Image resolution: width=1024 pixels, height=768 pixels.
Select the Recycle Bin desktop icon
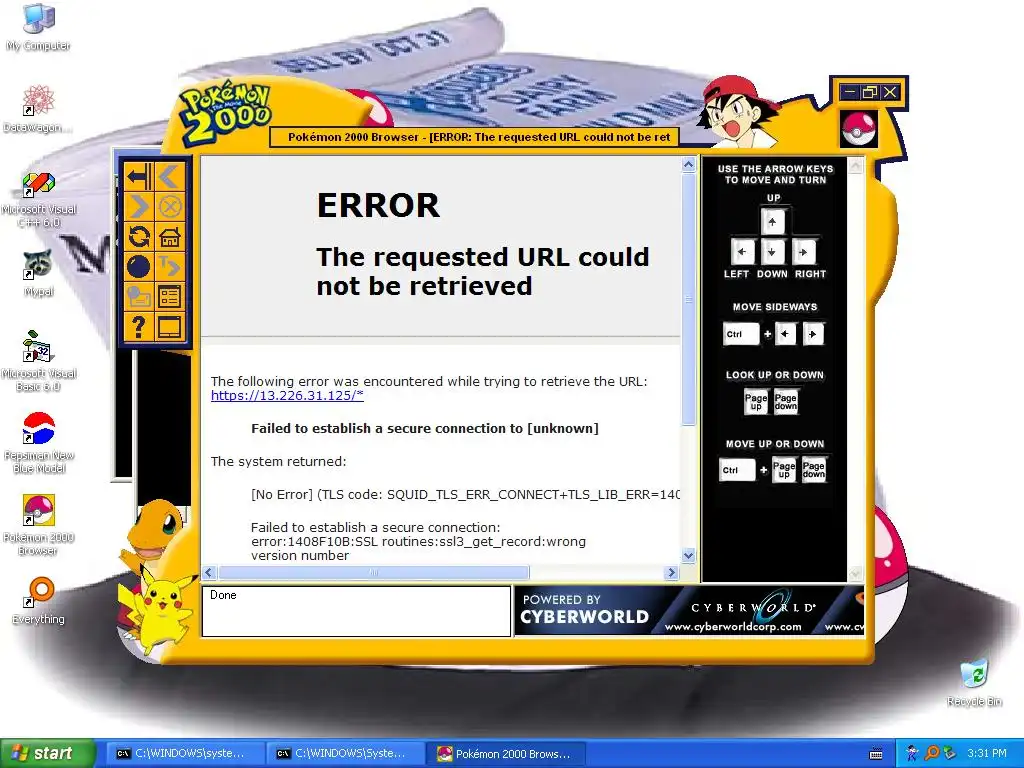[974, 683]
